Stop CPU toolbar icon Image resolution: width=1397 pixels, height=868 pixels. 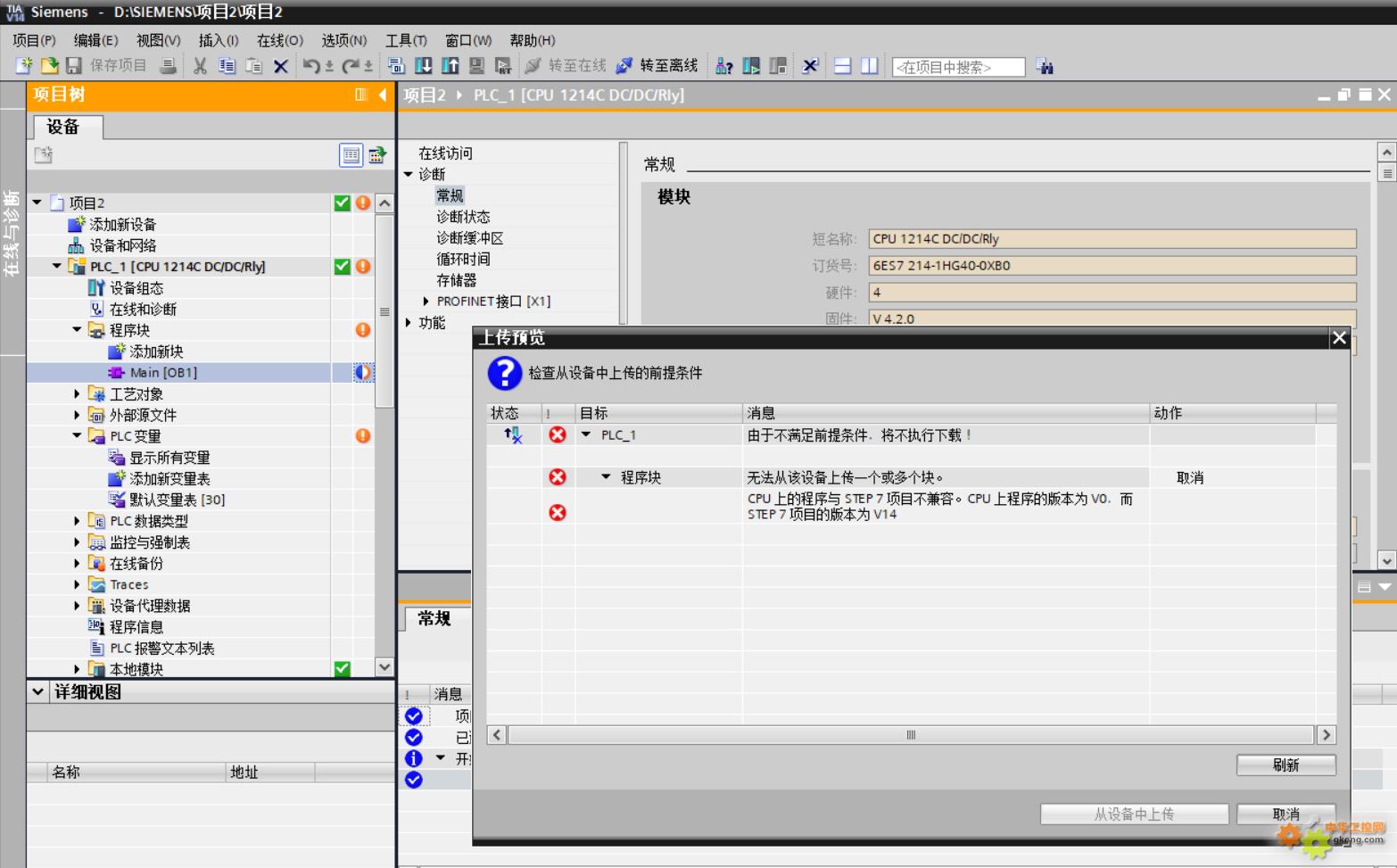[778, 66]
